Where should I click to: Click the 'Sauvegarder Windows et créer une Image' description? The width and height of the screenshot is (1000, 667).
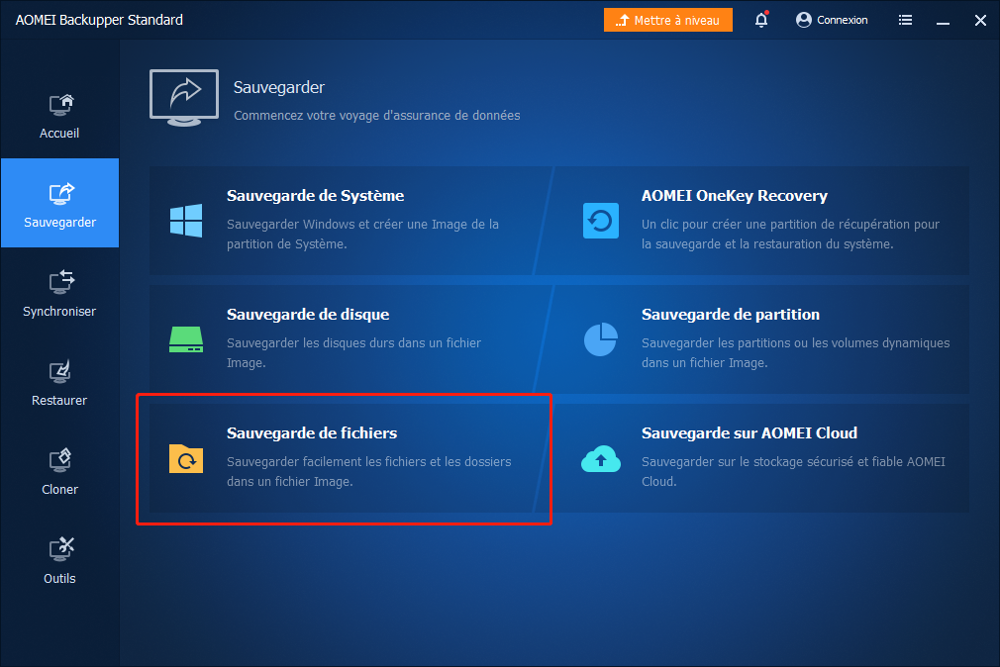(363, 234)
